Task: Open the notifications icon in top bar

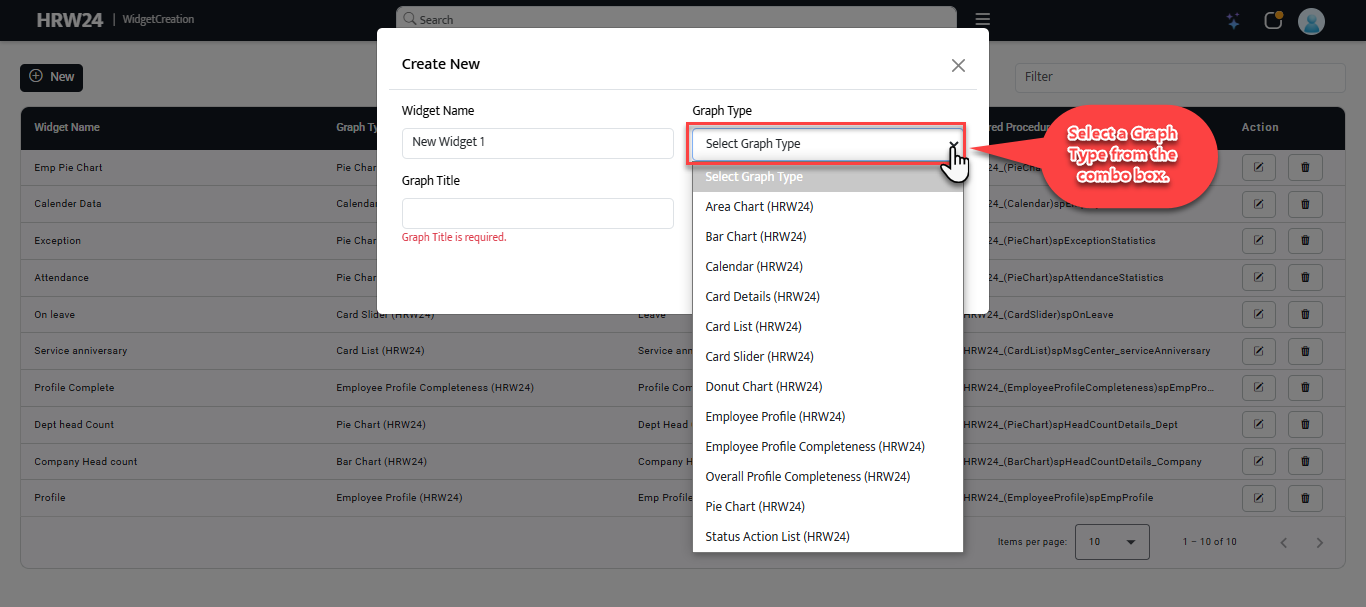Action: click(x=1273, y=20)
